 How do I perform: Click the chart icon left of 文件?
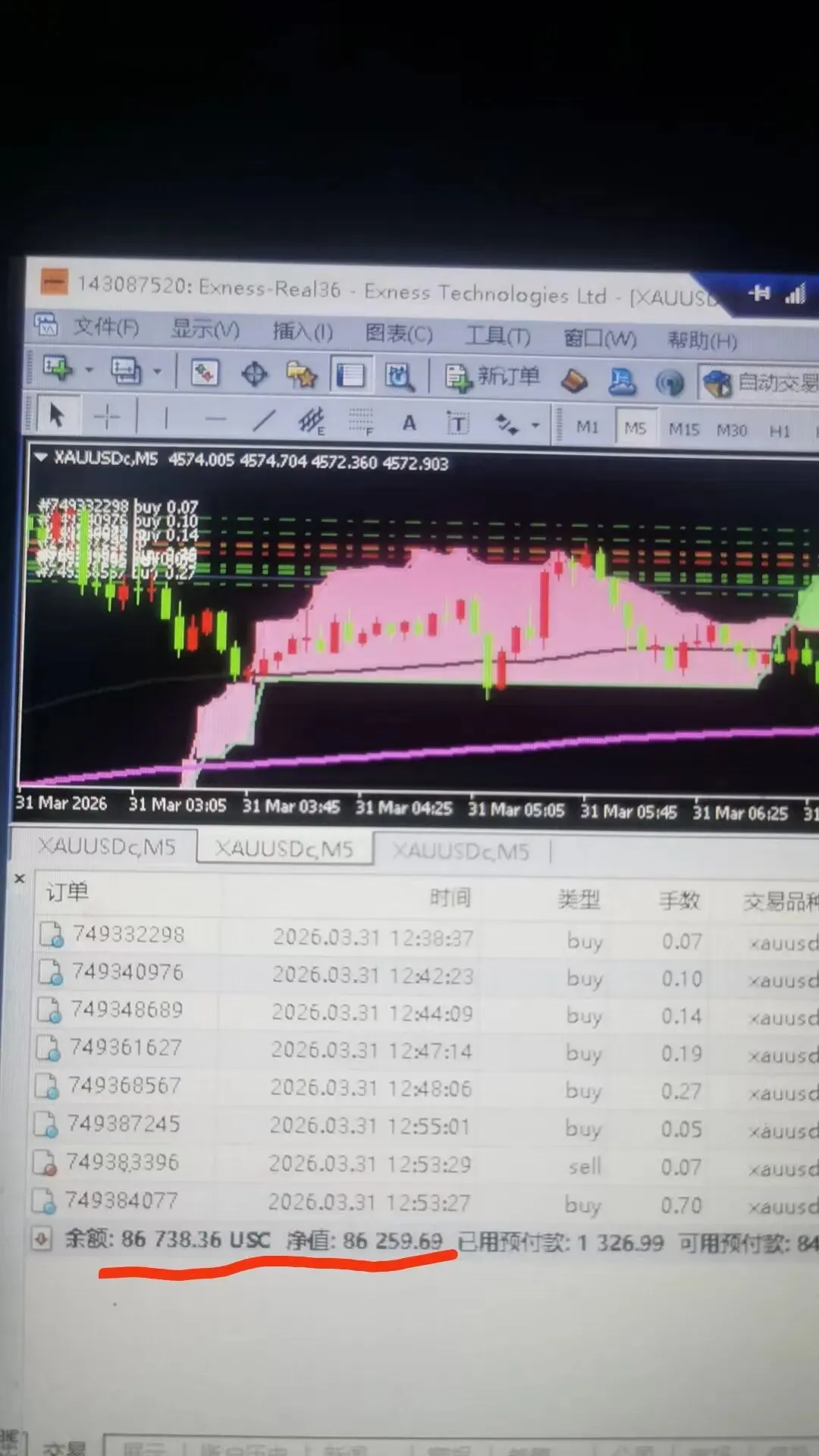pos(45,325)
